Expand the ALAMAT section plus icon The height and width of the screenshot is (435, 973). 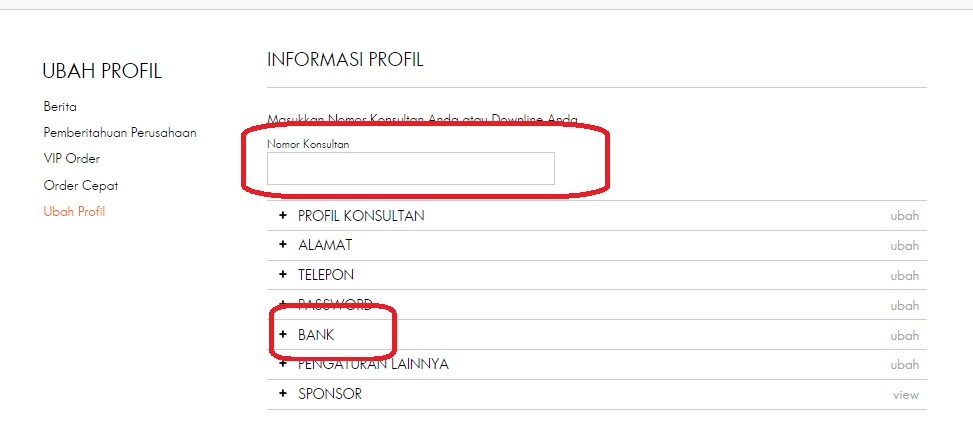click(283, 245)
